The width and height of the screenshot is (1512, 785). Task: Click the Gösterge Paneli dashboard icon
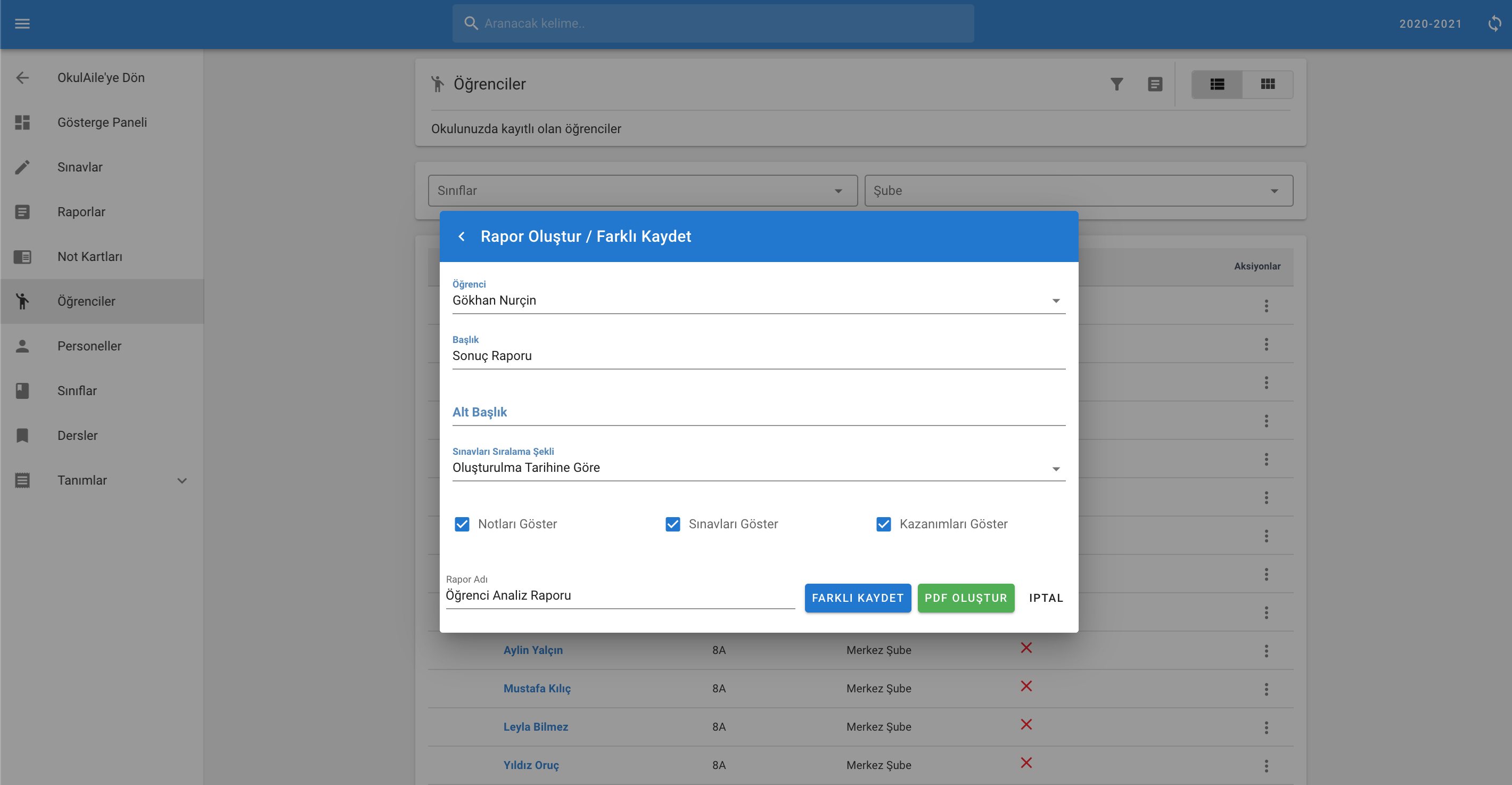22,122
